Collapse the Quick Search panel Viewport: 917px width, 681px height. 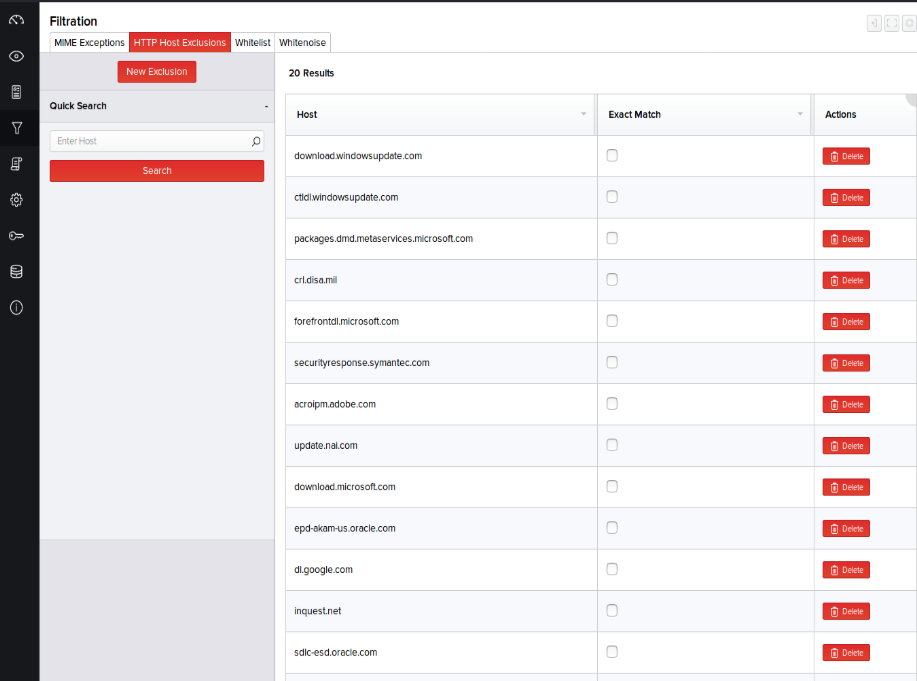click(x=266, y=106)
